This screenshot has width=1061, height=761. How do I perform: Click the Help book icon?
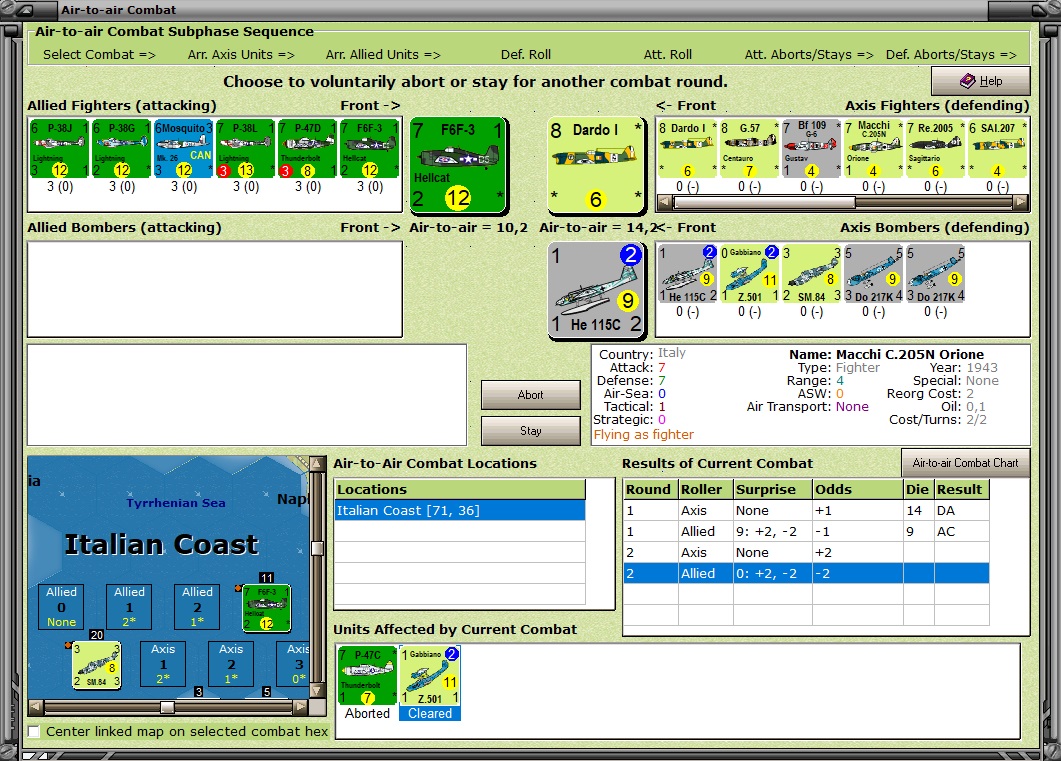coord(967,81)
